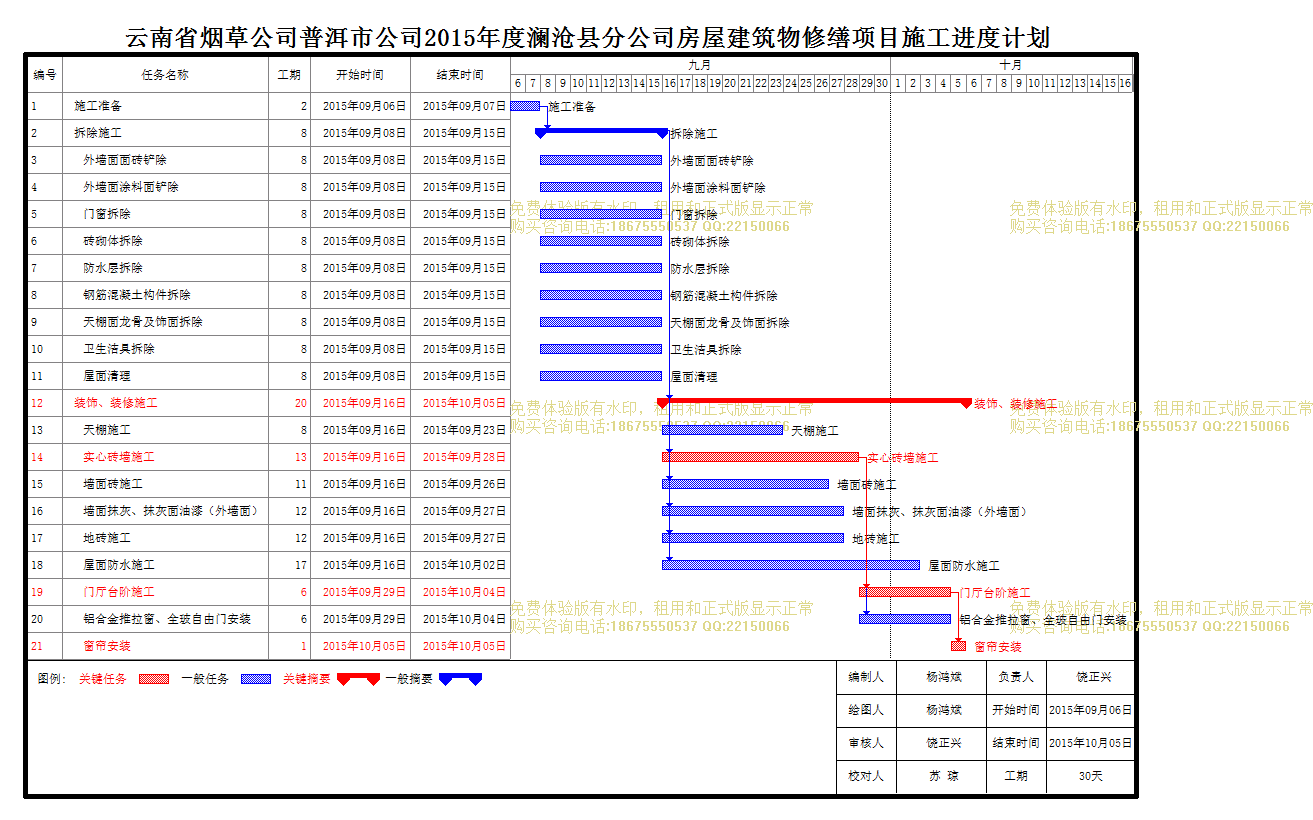Click row number 14 in the 编号 column
1313x820 pixels.
(37, 457)
